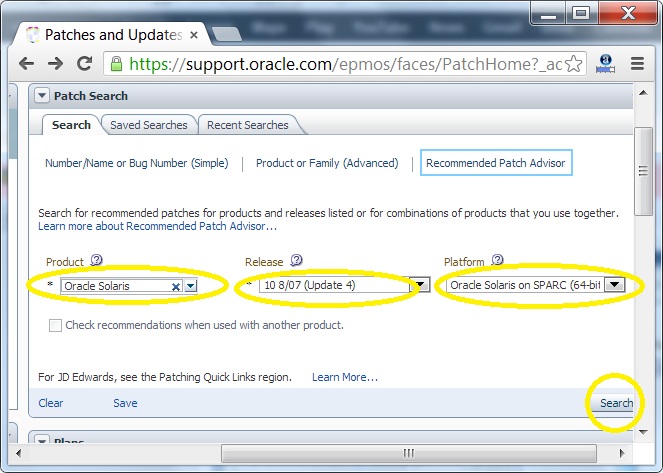Screen dimensions: 663x473
Task: Close the browser window
Action: pyautogui.click(x=627, y=13)
